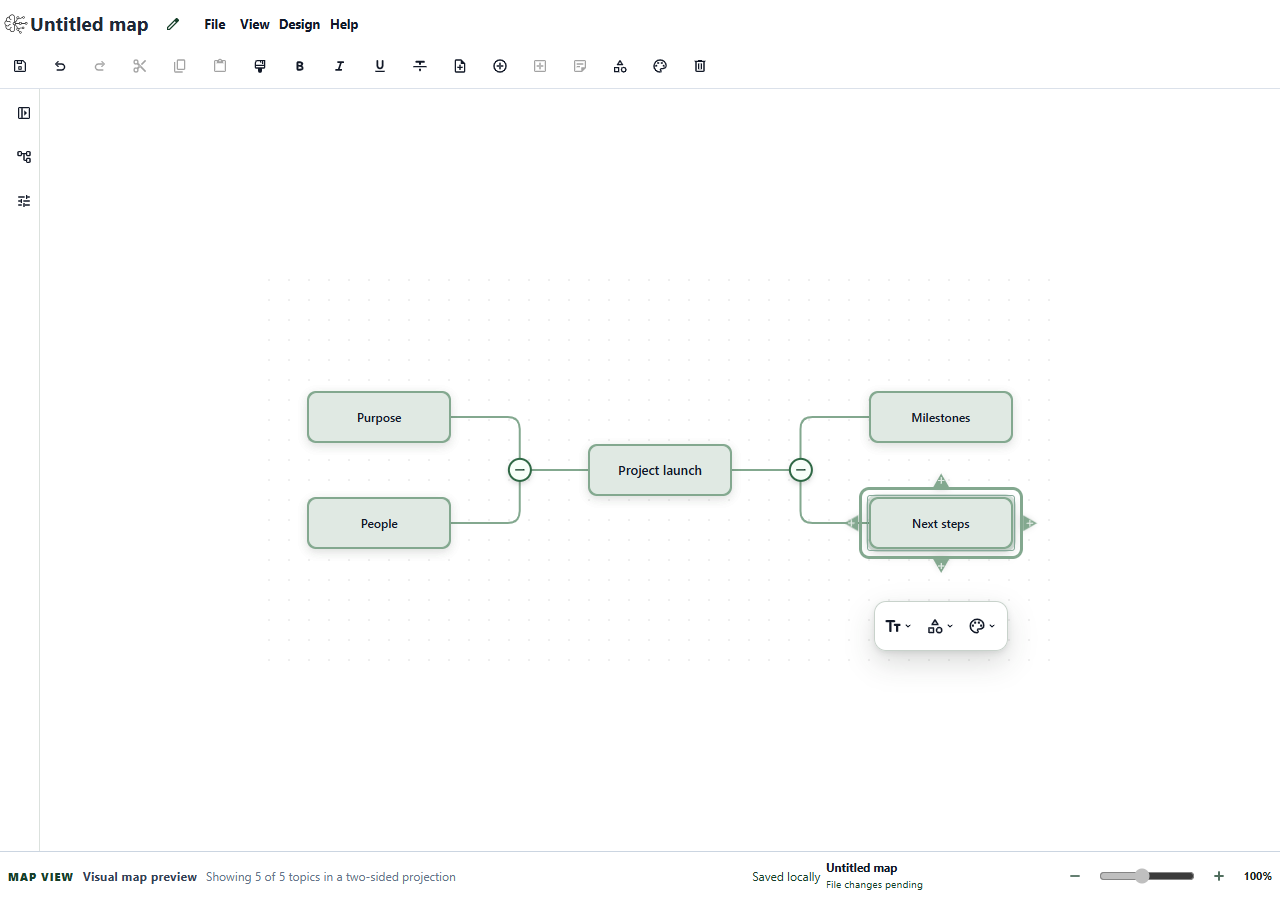The width and height of the screenshot is (1280, 900).
Task: Click the plus handle below Next steps
Action: coord(941,566)
